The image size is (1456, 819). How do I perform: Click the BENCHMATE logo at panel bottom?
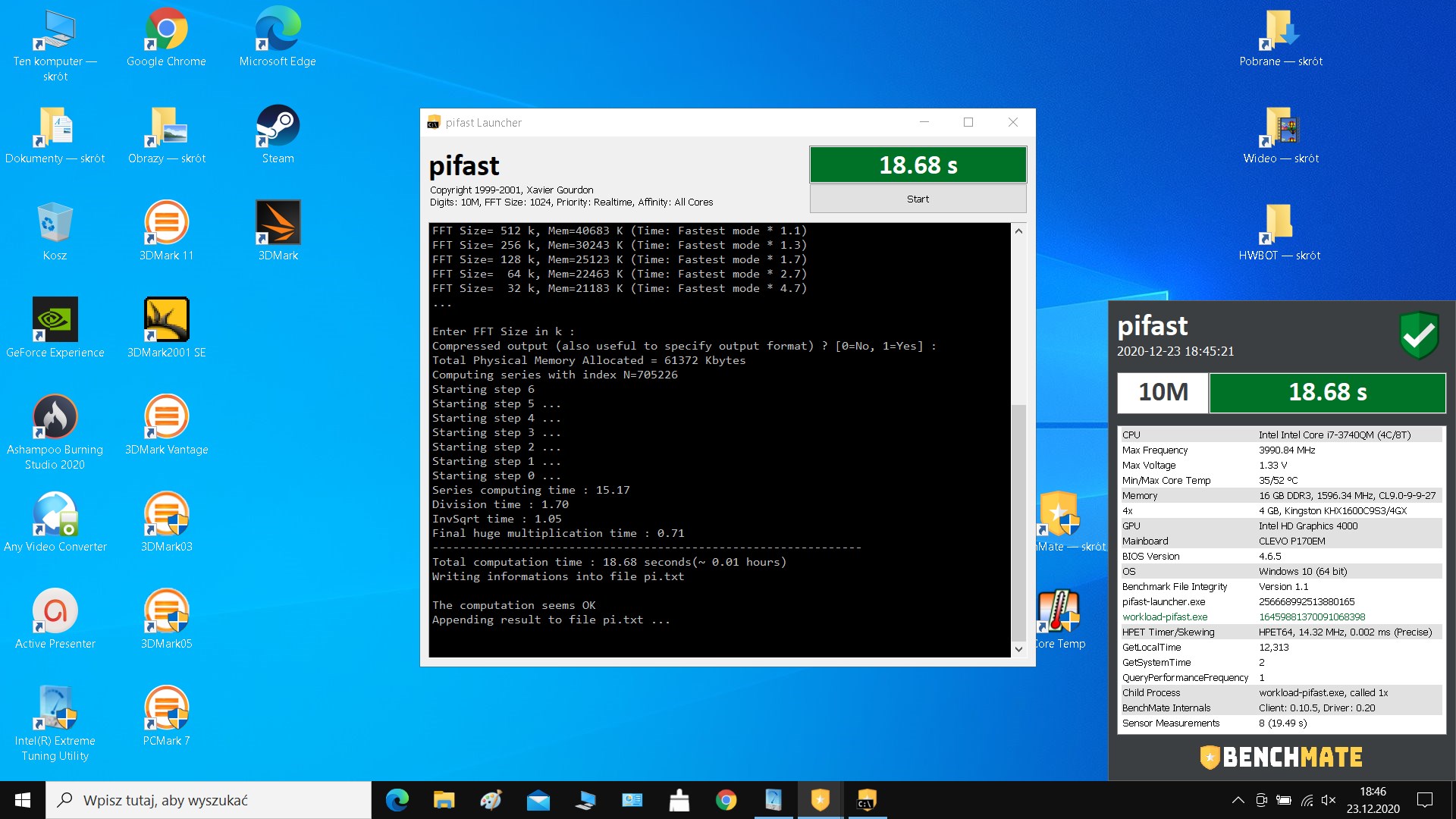(1281, 757)
